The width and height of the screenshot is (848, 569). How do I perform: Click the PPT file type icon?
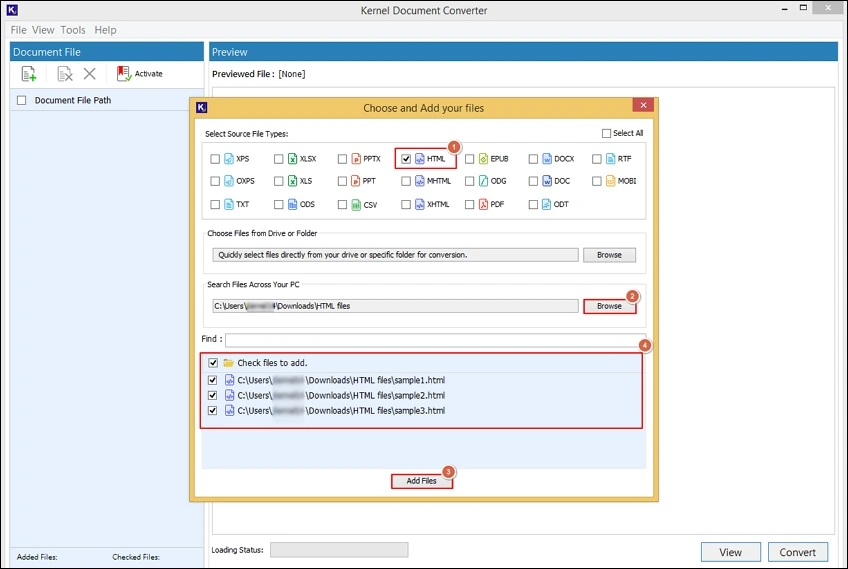click(x=356, y=181)
